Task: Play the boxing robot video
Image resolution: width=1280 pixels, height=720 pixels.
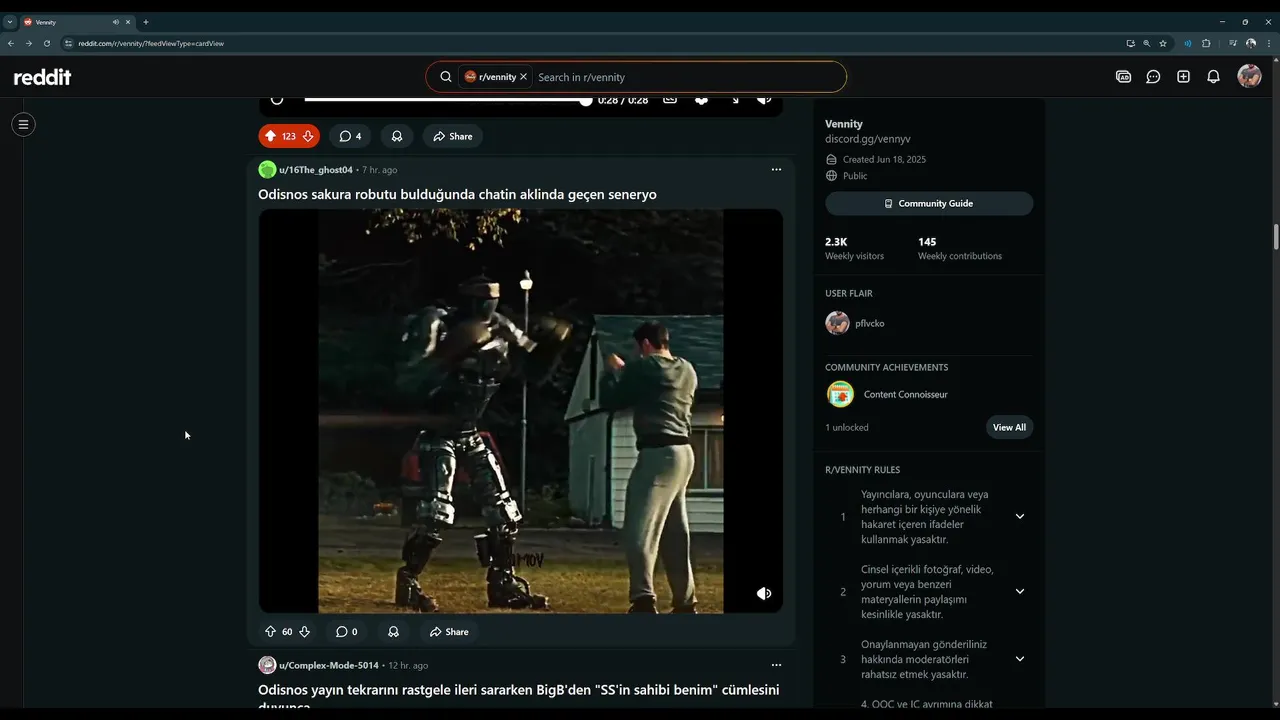Action: point(520,410)
